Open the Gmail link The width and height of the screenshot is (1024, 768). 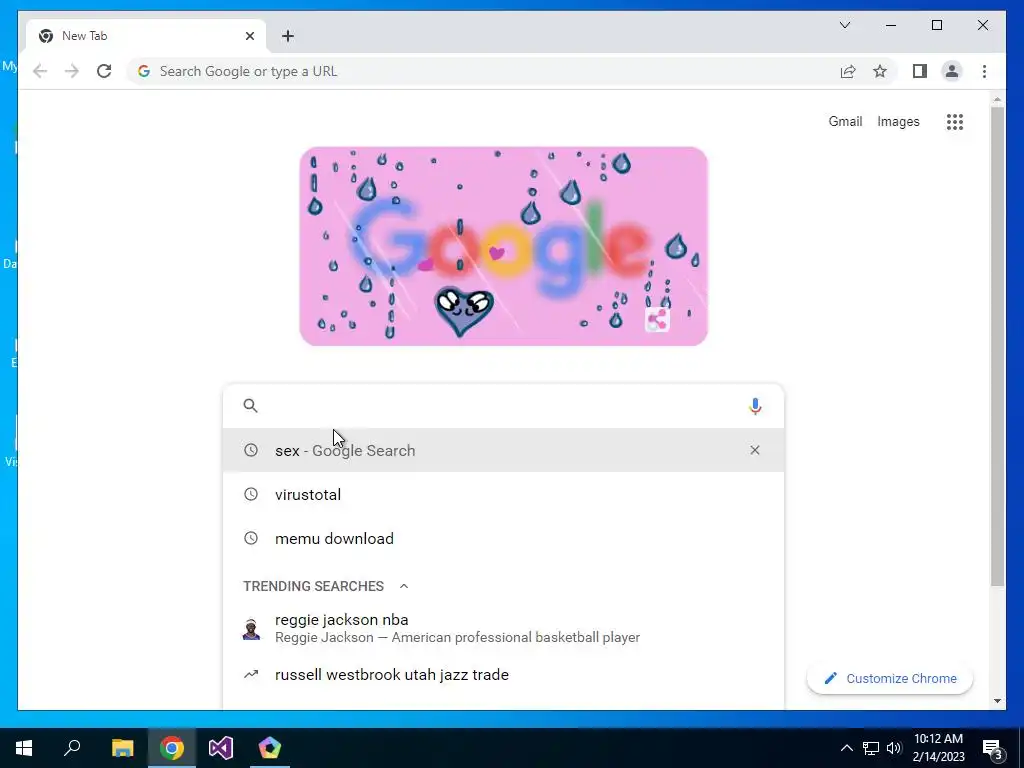tap(845, 121)
